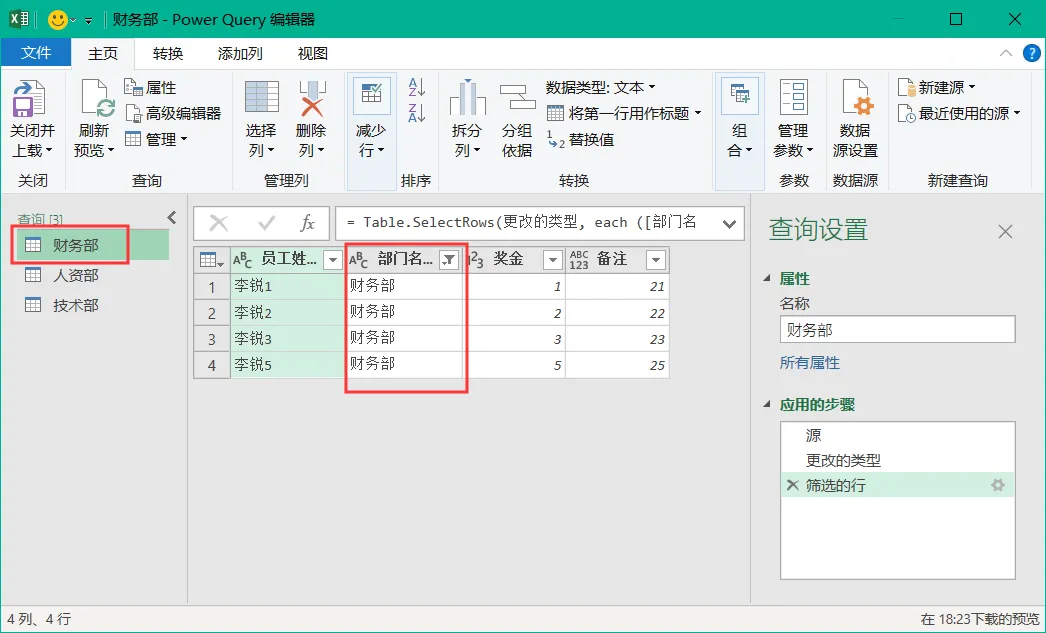Screen dimensions: 1046x633
Task: Sort descending with Z-A icon
Action: click(416, 113)
